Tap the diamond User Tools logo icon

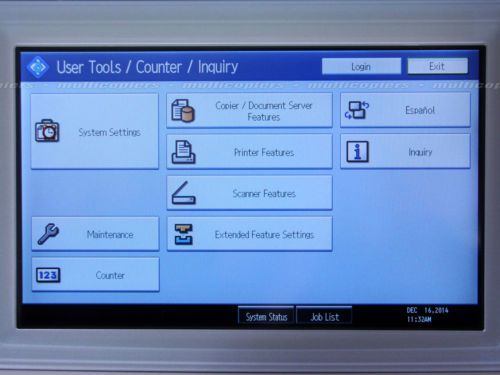point(38,67)
